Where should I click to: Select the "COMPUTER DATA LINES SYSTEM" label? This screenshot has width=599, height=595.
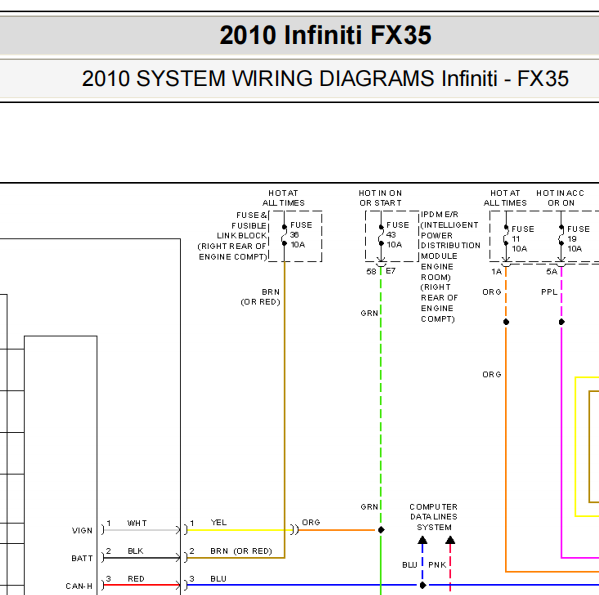tap(434, 517)
